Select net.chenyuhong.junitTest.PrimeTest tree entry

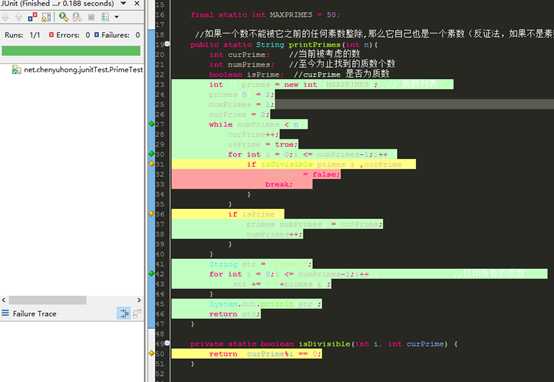coord(83,70)
